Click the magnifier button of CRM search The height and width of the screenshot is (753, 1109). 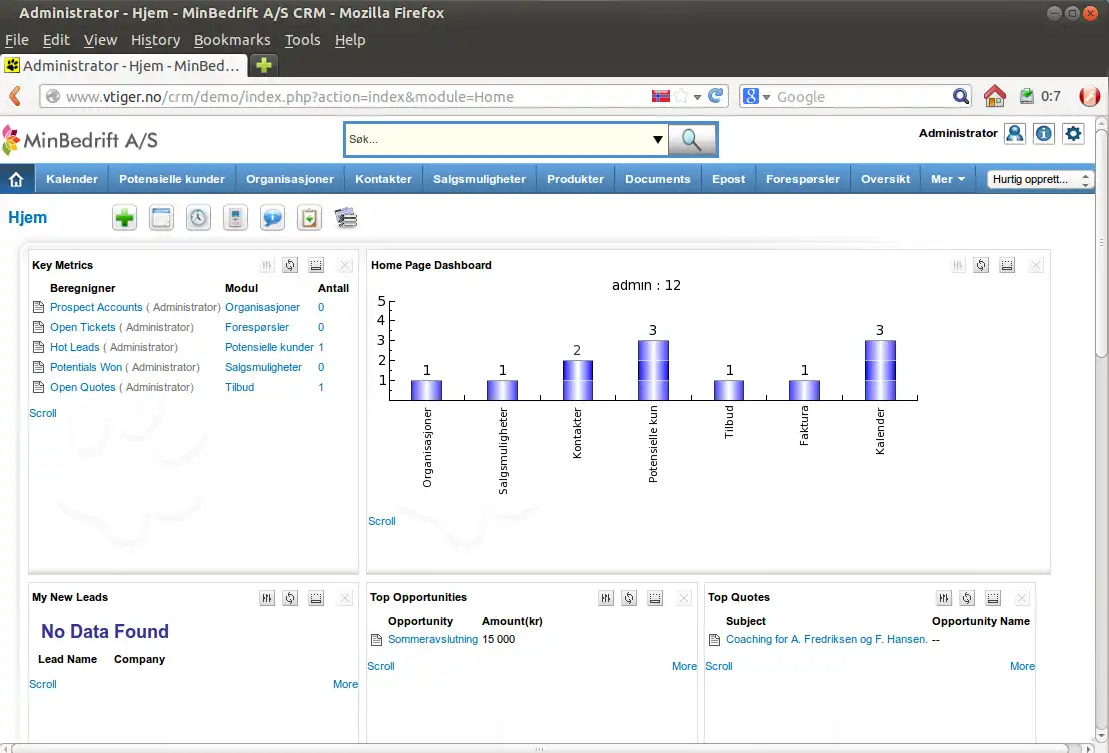point(691,140)
